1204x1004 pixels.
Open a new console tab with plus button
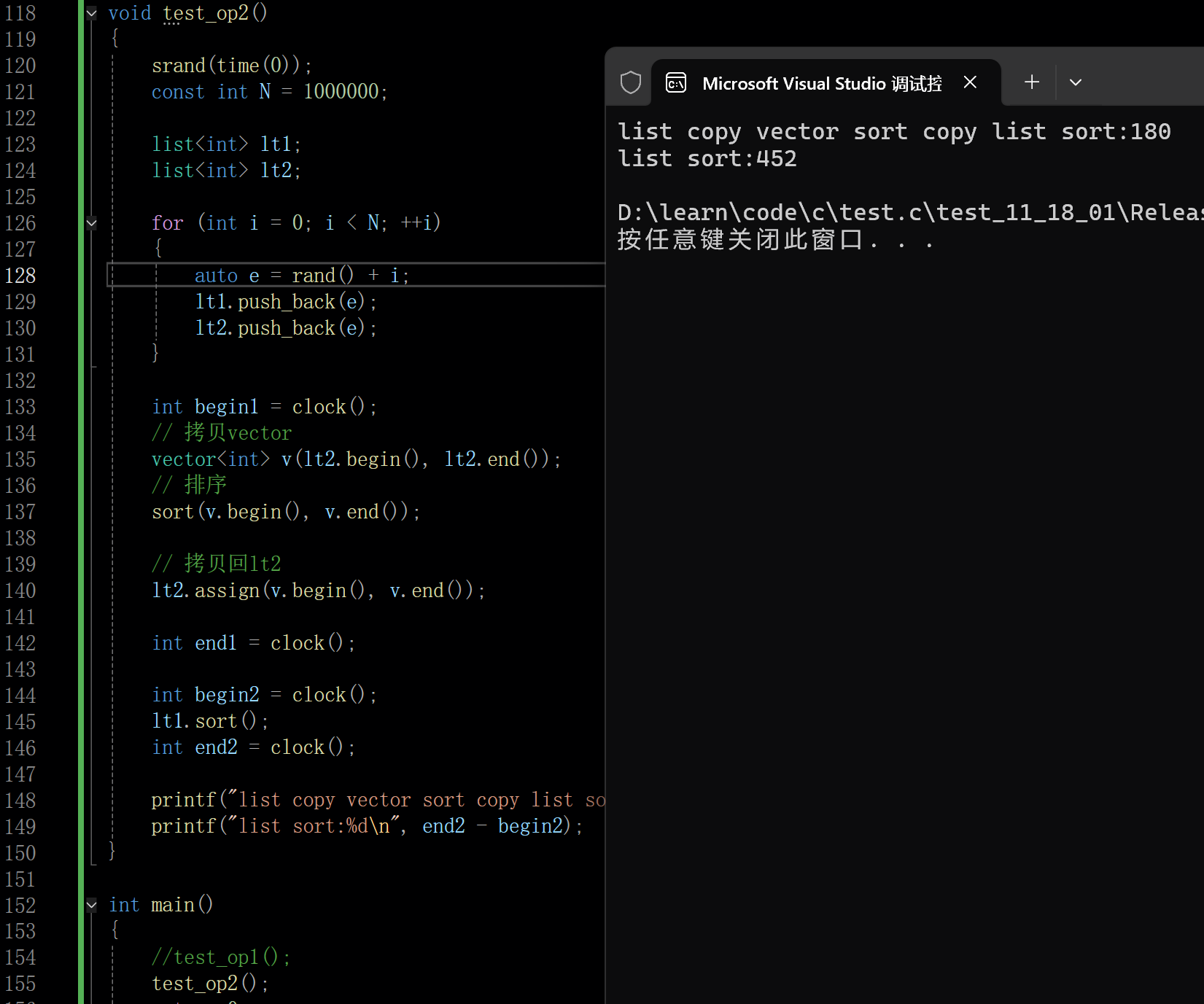tap(1032, 82)
